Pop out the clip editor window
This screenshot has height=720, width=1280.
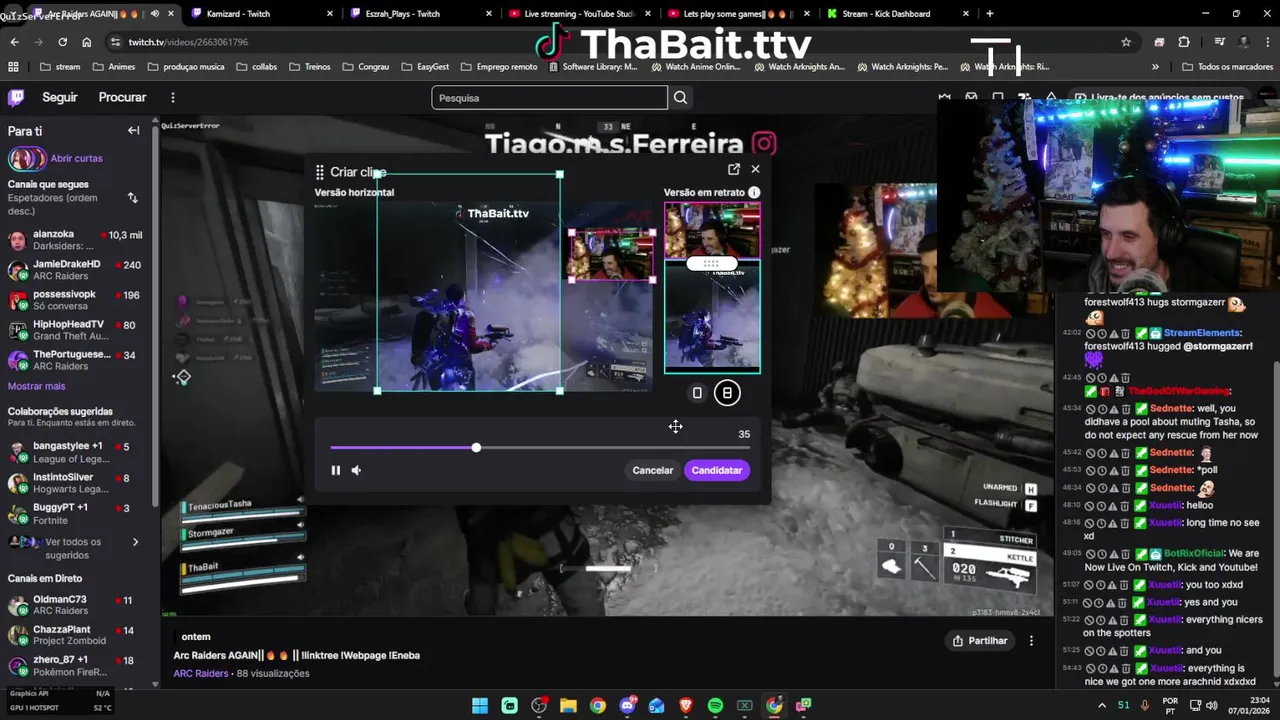(x=734, y=169)
